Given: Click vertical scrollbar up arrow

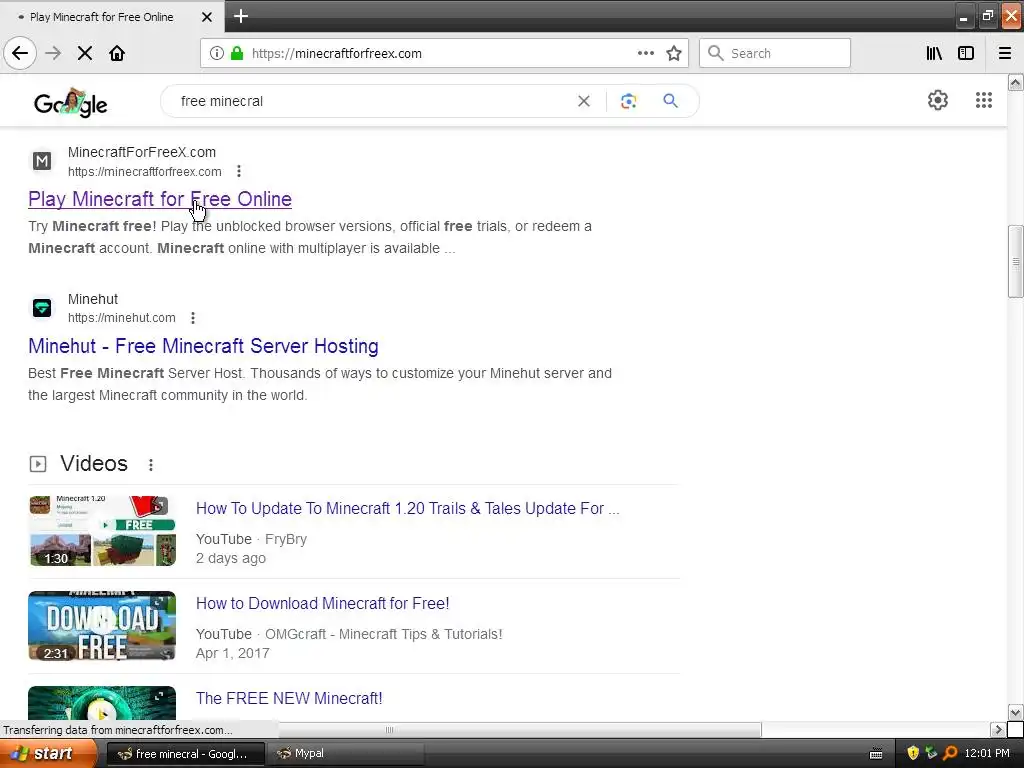Looking at the screenshot, I should pyautogui.click(x=1015, y=82).
